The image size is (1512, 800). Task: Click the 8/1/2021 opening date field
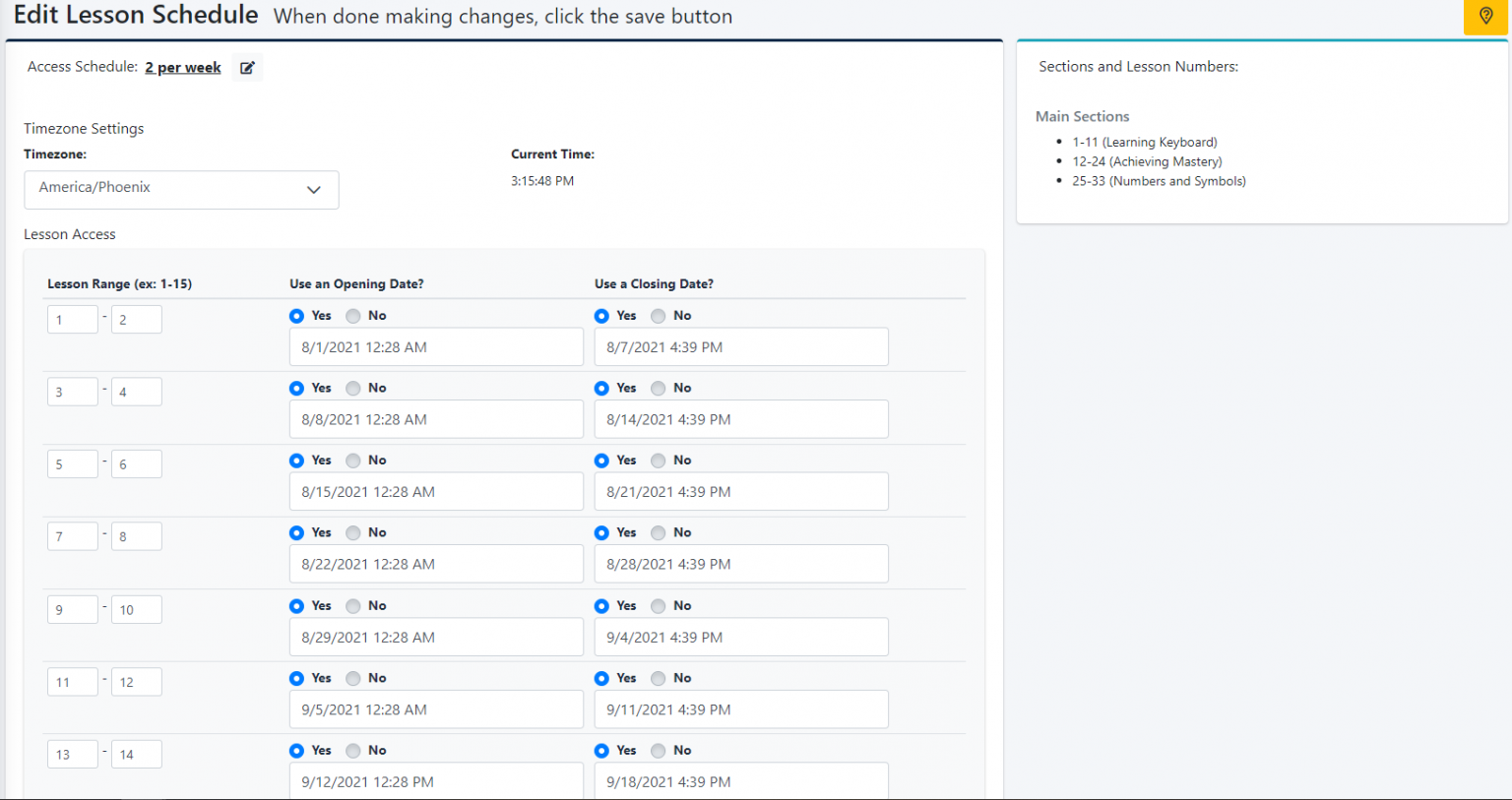tap(436, 346)
